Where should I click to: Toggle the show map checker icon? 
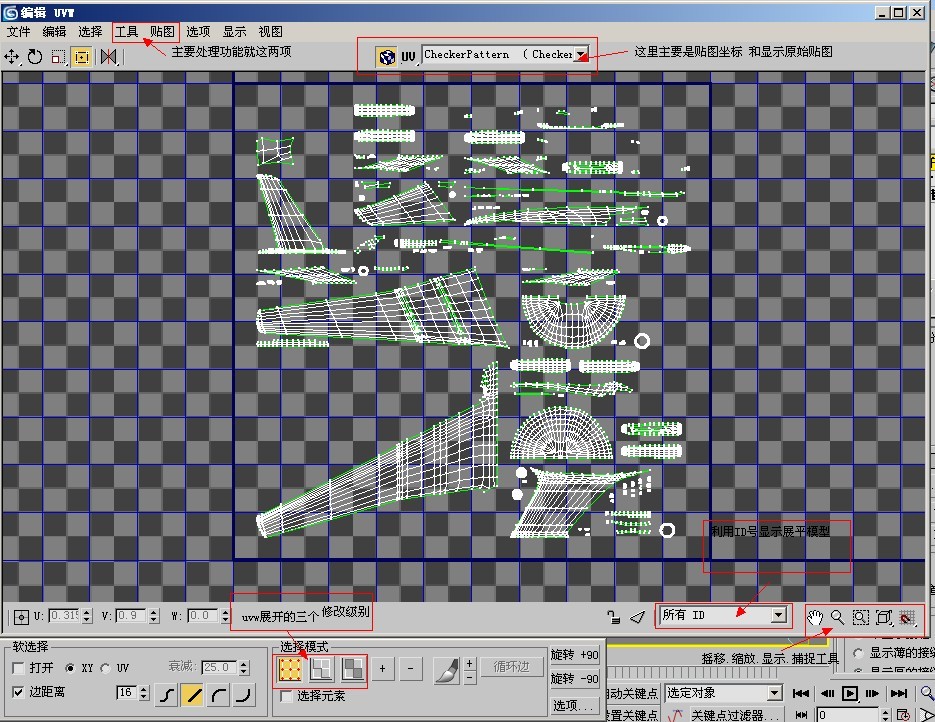[386, 57]
